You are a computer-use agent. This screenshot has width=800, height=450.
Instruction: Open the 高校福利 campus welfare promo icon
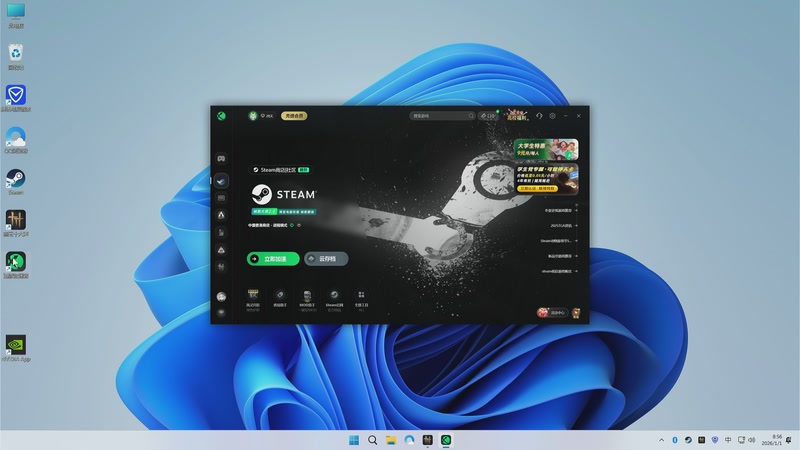coord(516,115)
